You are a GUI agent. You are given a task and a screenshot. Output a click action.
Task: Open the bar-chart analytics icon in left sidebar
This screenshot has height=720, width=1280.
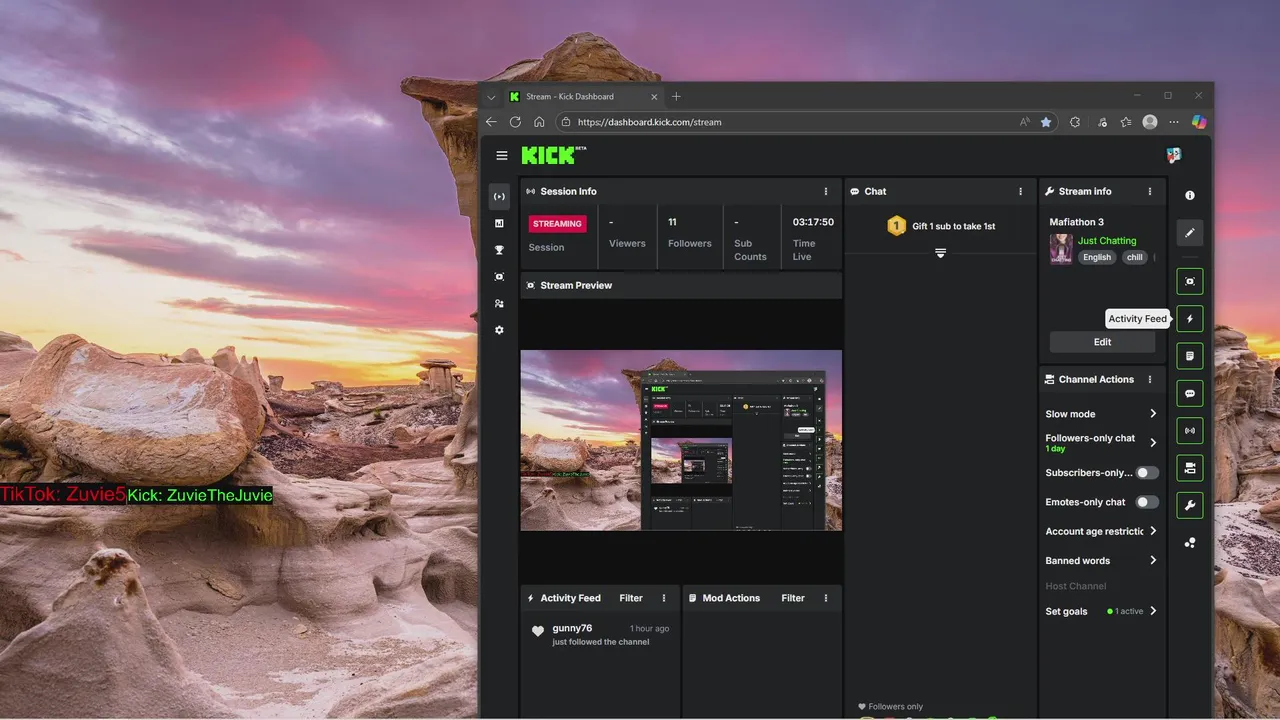coord(499,223)
